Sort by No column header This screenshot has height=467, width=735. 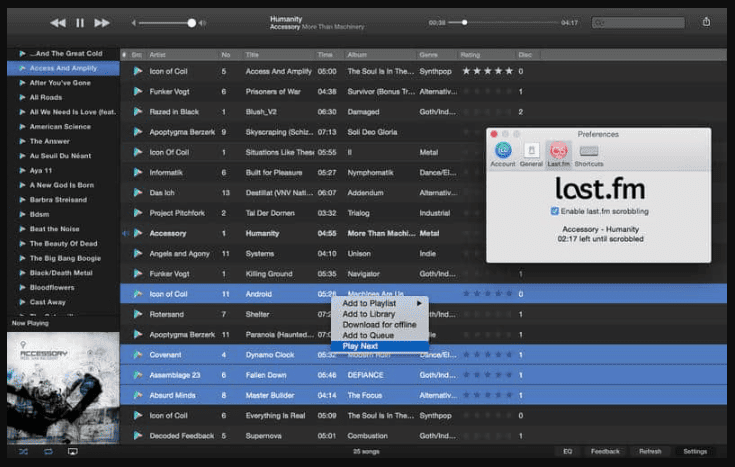(x=230, y=55)
